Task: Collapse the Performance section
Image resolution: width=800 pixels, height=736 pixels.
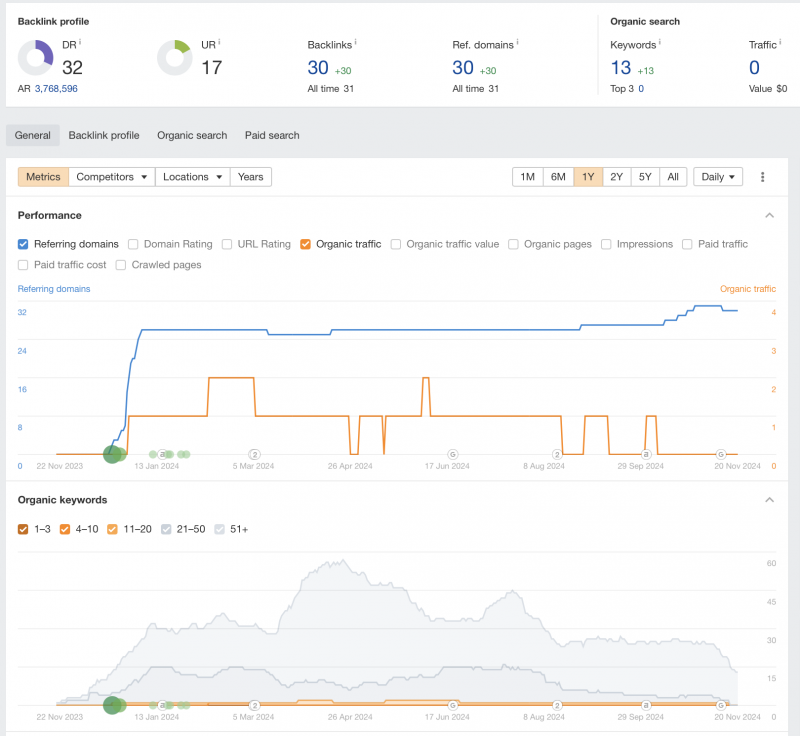Action: click(769, 215)
